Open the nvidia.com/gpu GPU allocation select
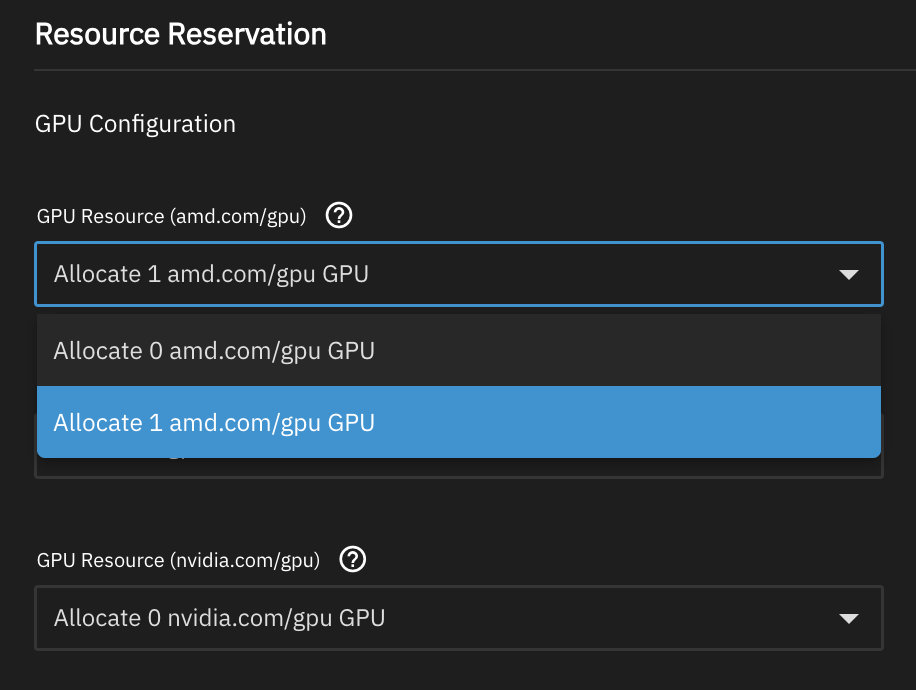 coord(458,618)
